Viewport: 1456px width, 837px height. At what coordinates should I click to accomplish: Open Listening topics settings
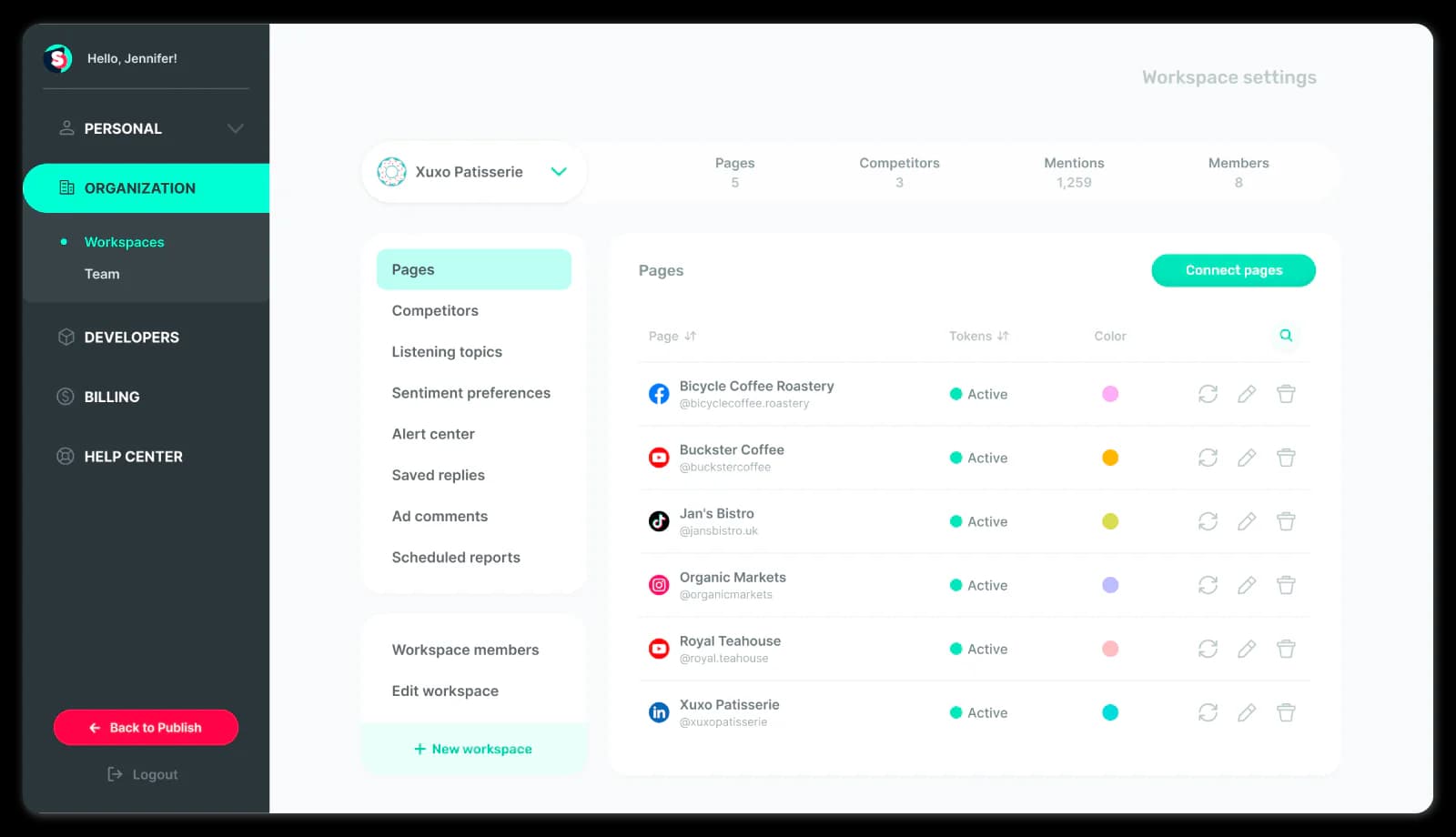pyautogui.click(x=447, y=352)
